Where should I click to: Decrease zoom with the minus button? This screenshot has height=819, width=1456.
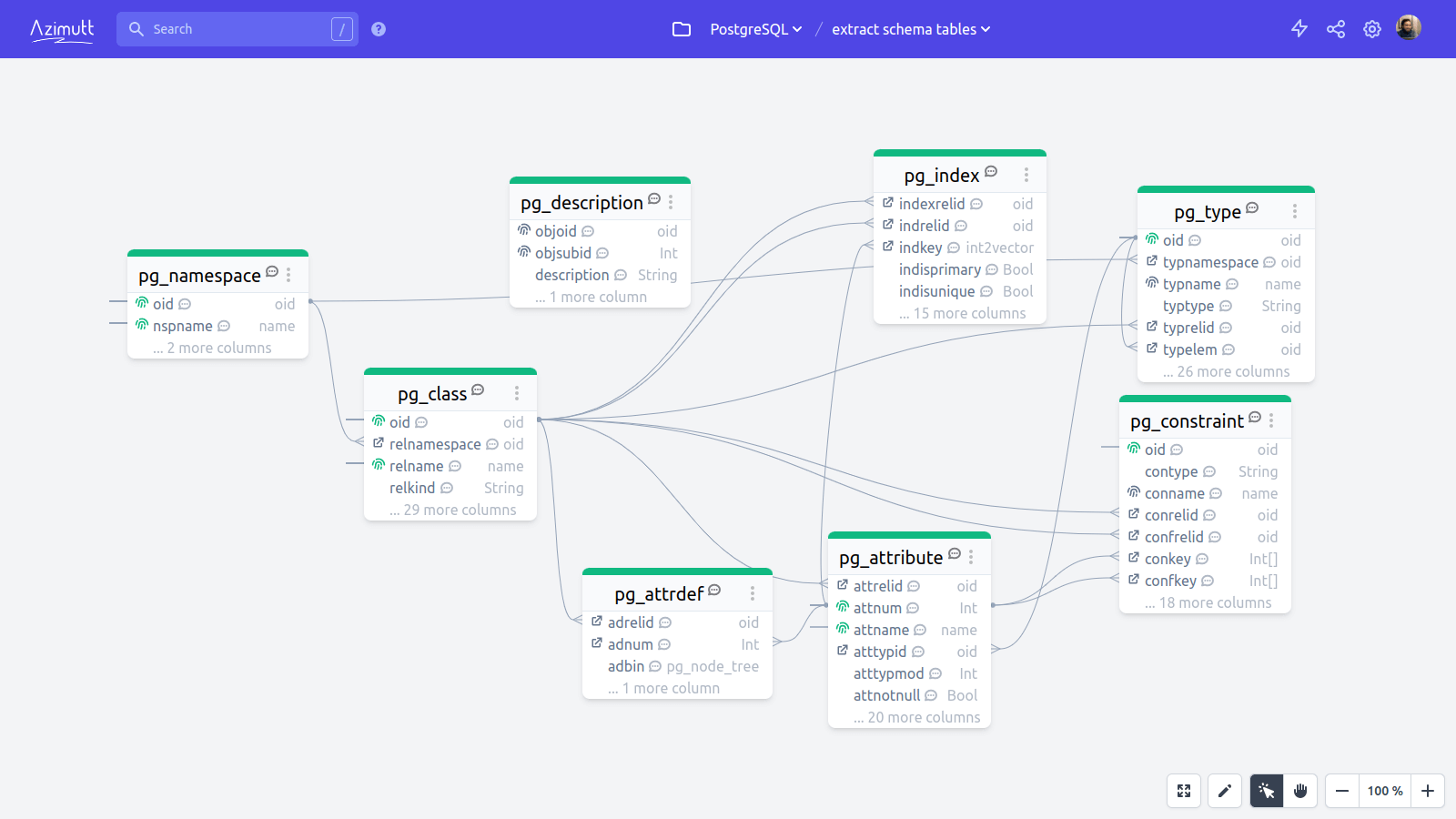[1340, 791]
